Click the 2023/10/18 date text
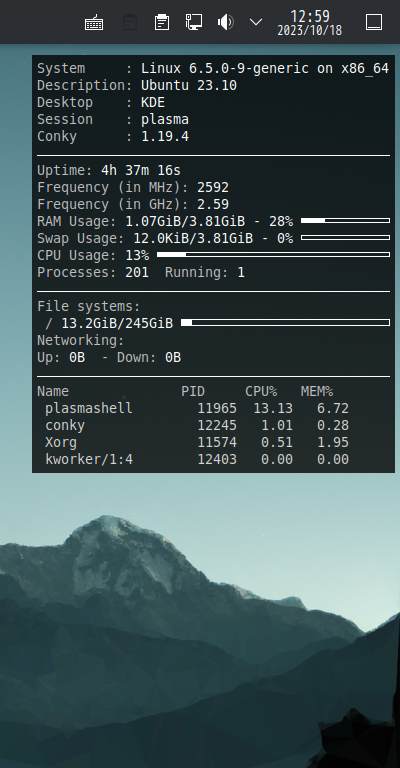The height and width of the screenshot is (768, 400). coord(309,30)
